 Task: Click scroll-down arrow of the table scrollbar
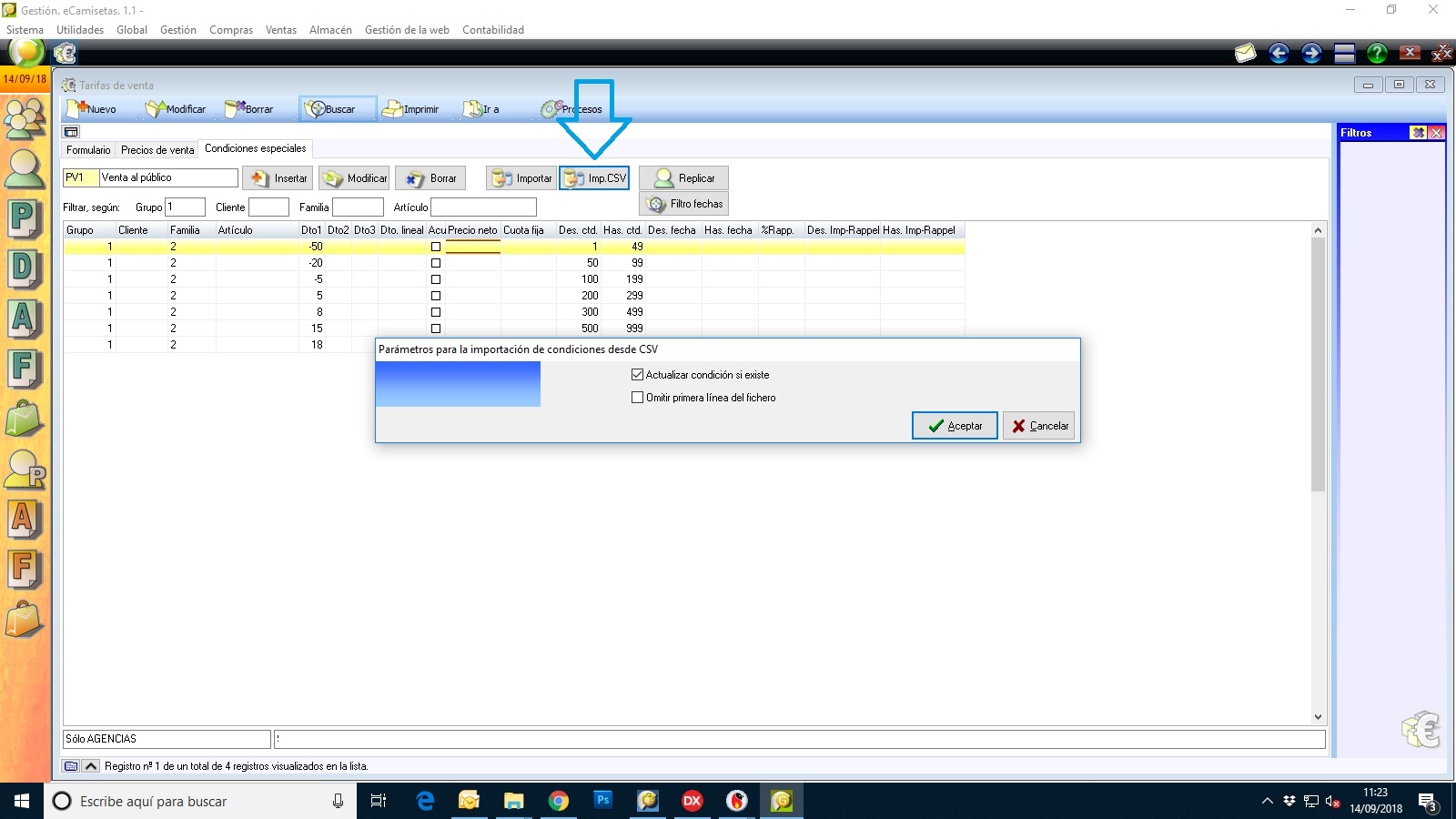pos(1318,717)
